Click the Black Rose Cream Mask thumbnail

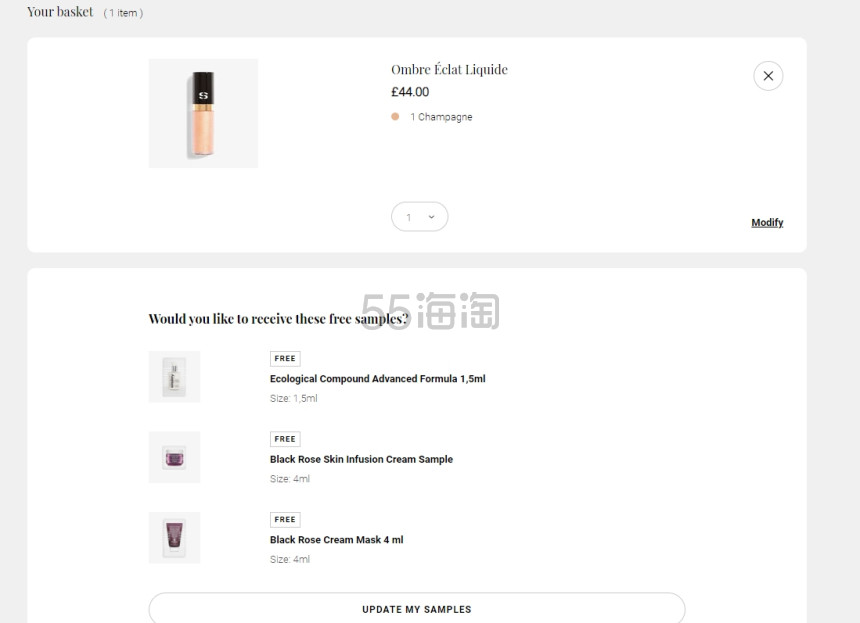pyautogui.click(x=174, y=537)
